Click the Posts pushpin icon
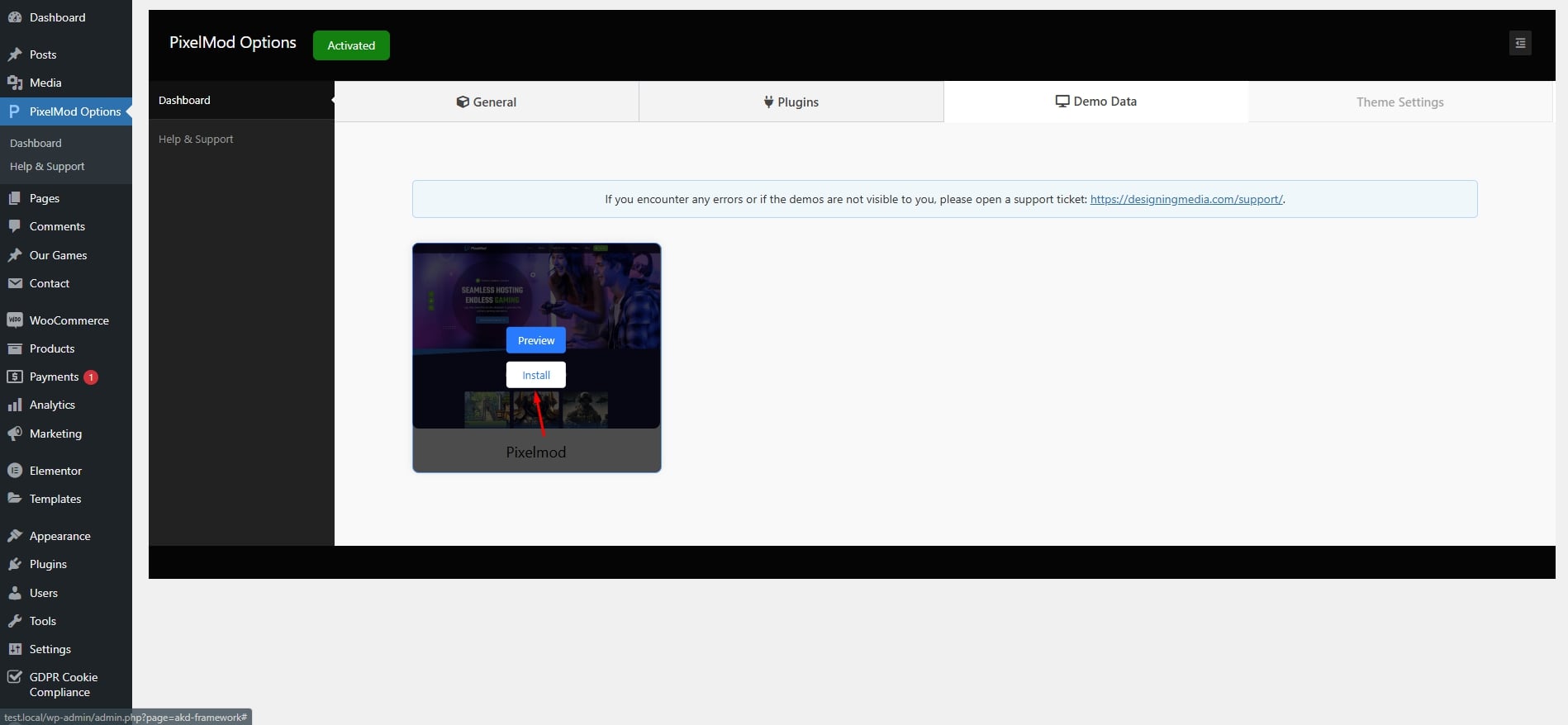Viewport: 1568px width, 725px height. click(x=15, y=54)
